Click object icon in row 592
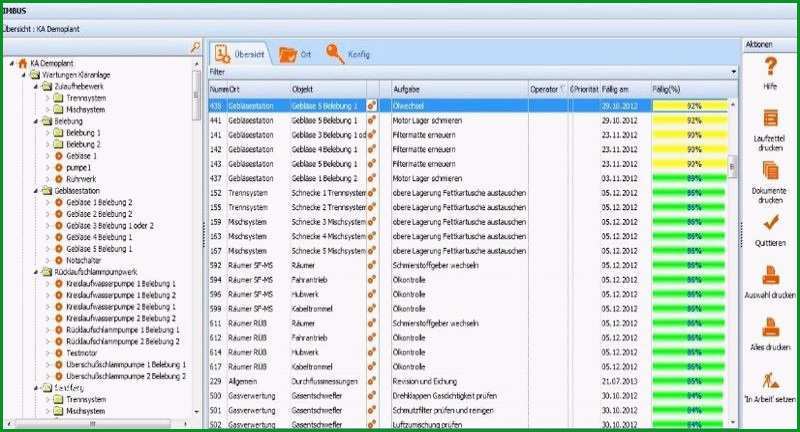Image resolution: width=800 pixels, height=432 pixels. point(372,265)
